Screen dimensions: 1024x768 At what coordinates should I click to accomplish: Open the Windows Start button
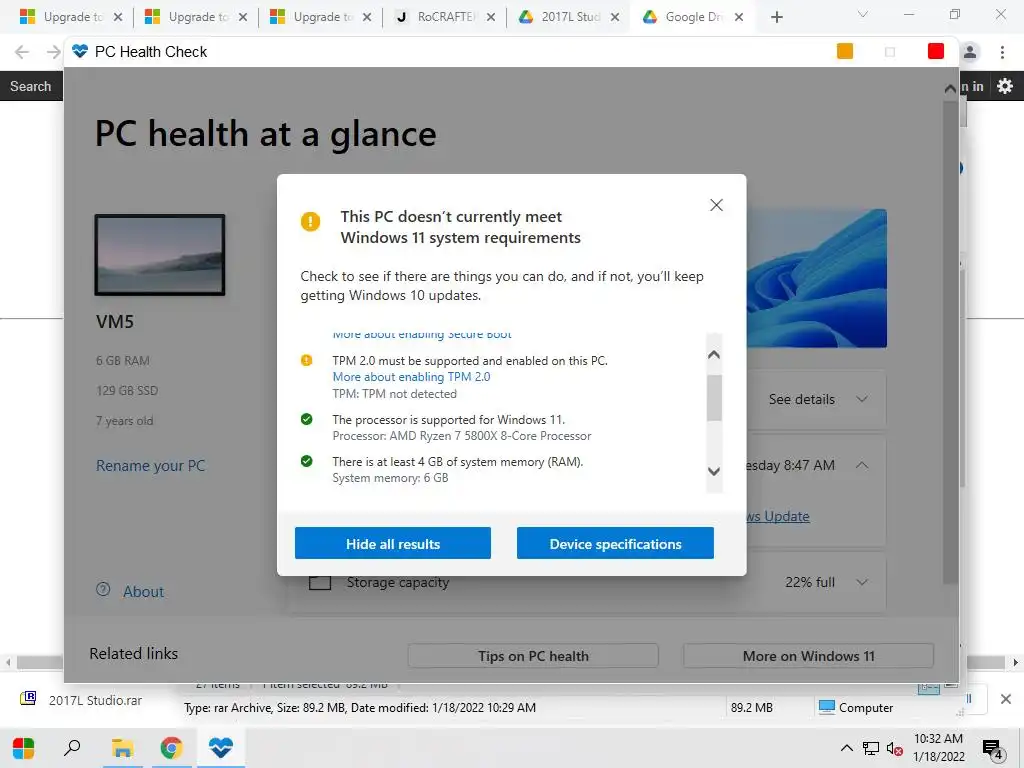pos(24,748)
